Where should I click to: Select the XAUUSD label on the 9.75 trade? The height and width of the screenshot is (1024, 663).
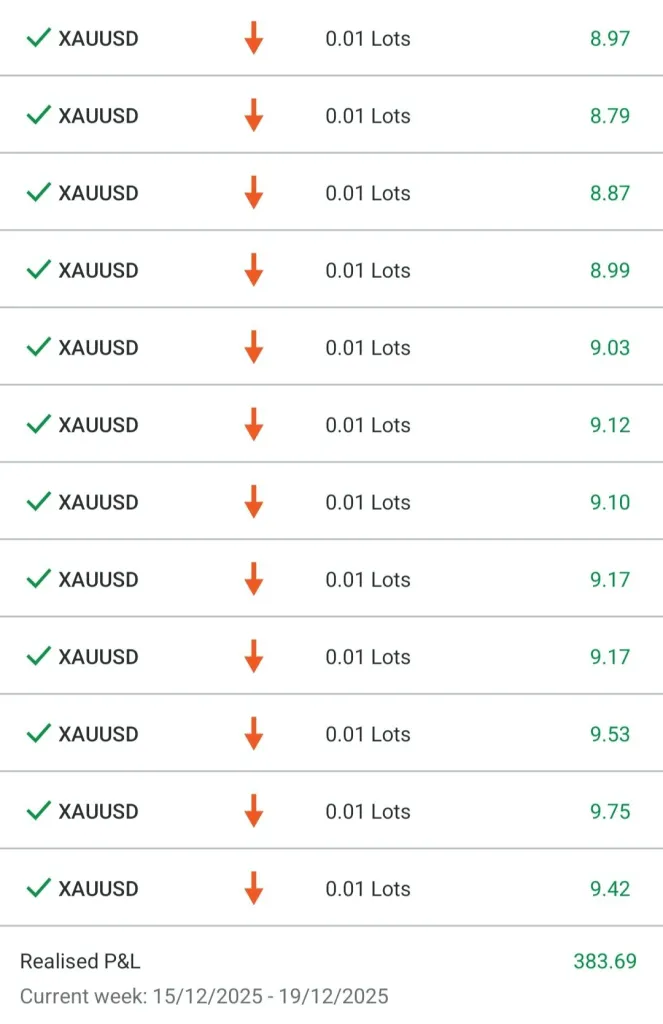click(98, 811)
